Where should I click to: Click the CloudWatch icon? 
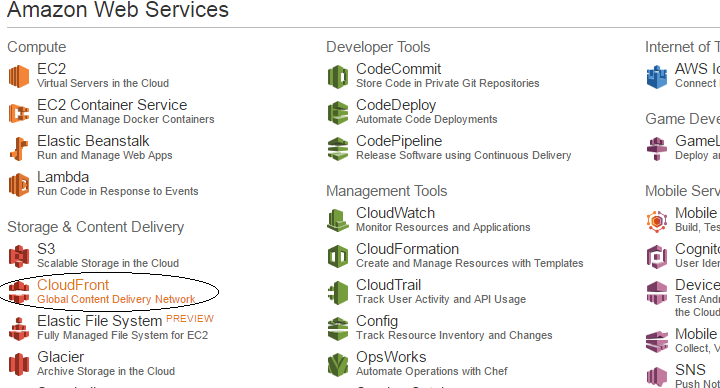coord(338,220)
